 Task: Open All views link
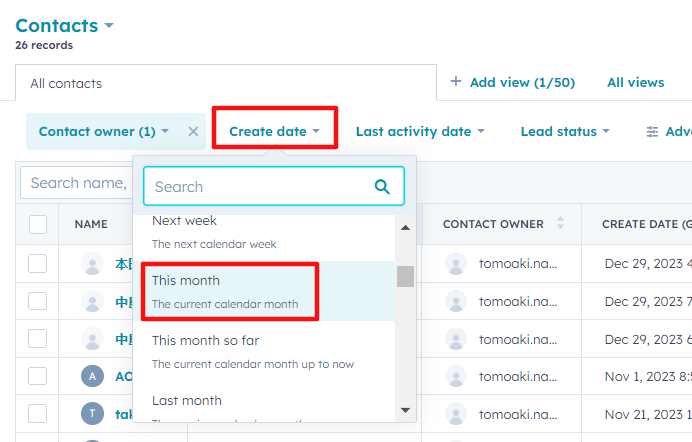pyautogui.click(x=635, y=82)
